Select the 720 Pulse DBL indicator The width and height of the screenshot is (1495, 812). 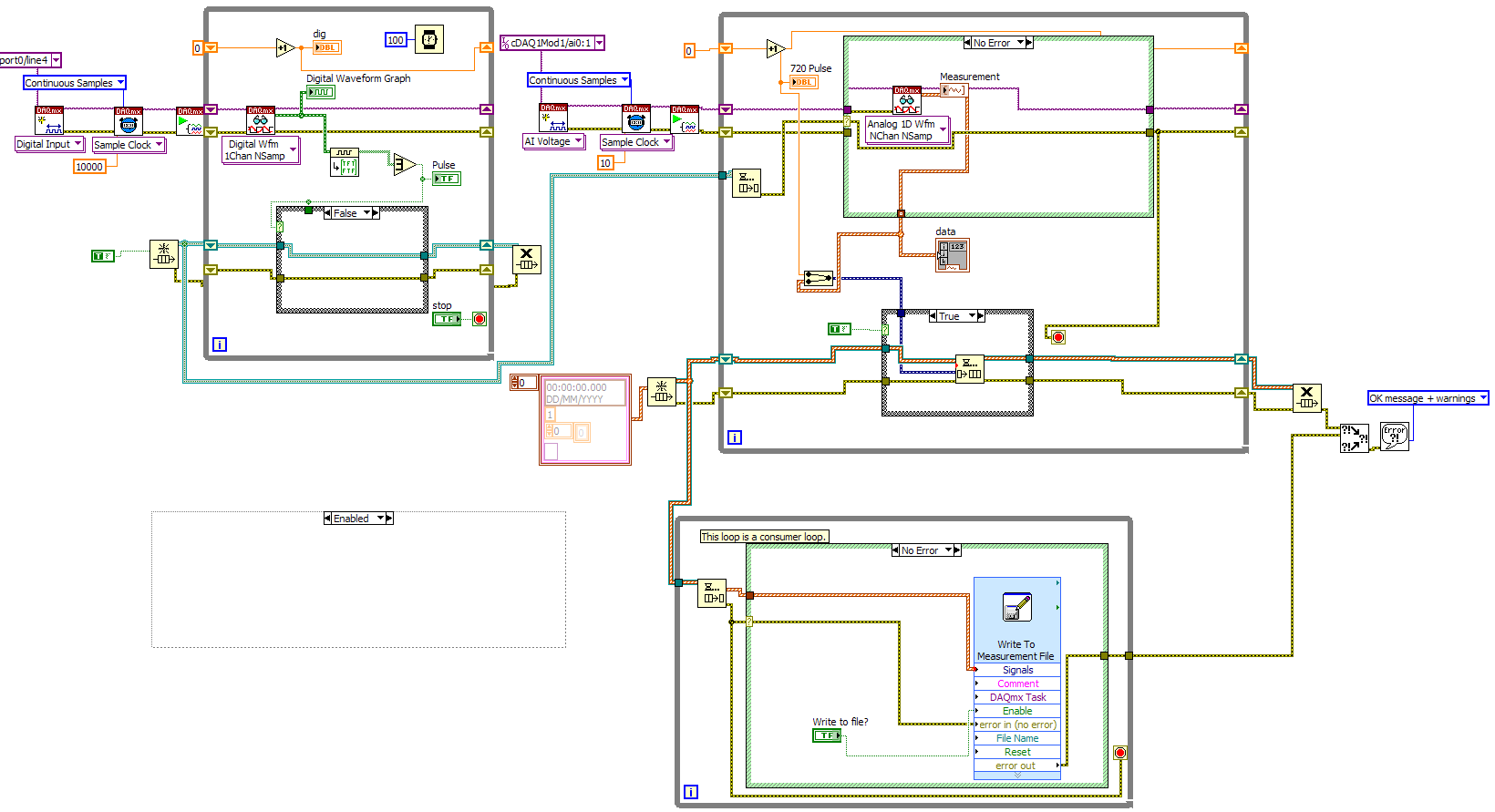tap(804, 82)
